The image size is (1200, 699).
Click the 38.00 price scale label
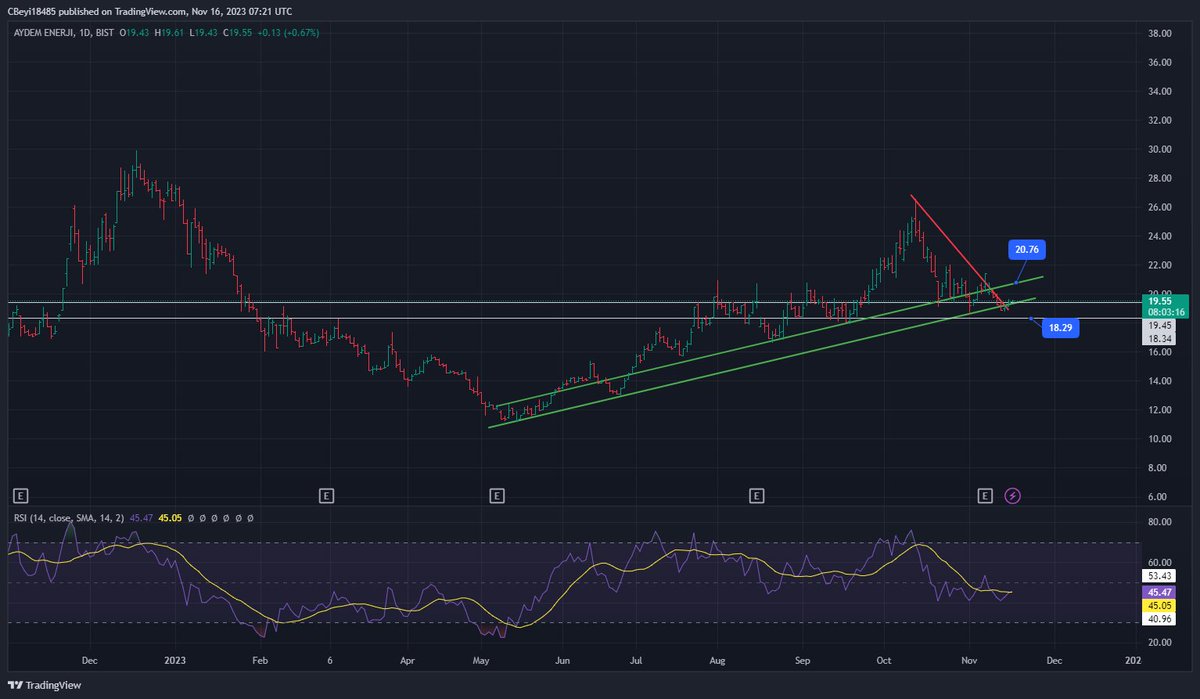1159,33
